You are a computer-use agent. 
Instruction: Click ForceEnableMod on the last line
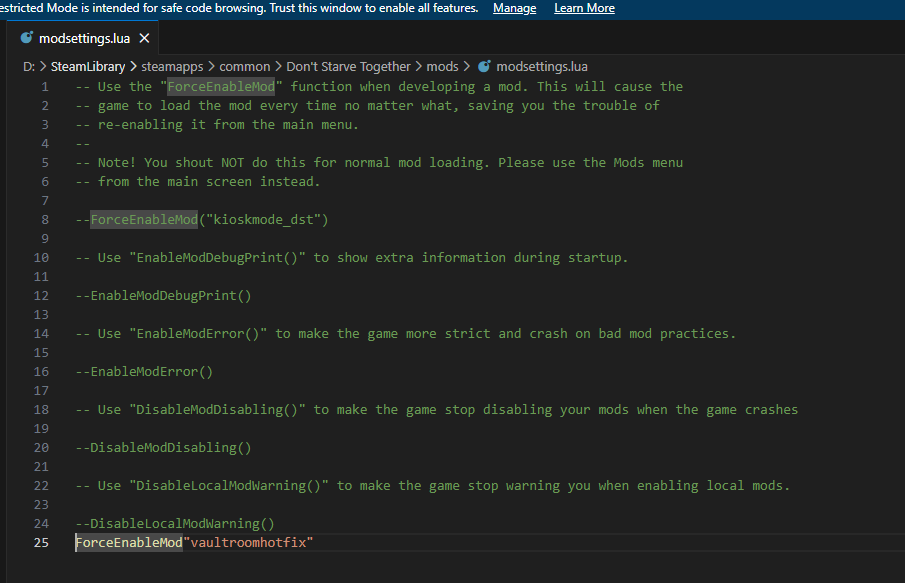(x=129, y=542)
